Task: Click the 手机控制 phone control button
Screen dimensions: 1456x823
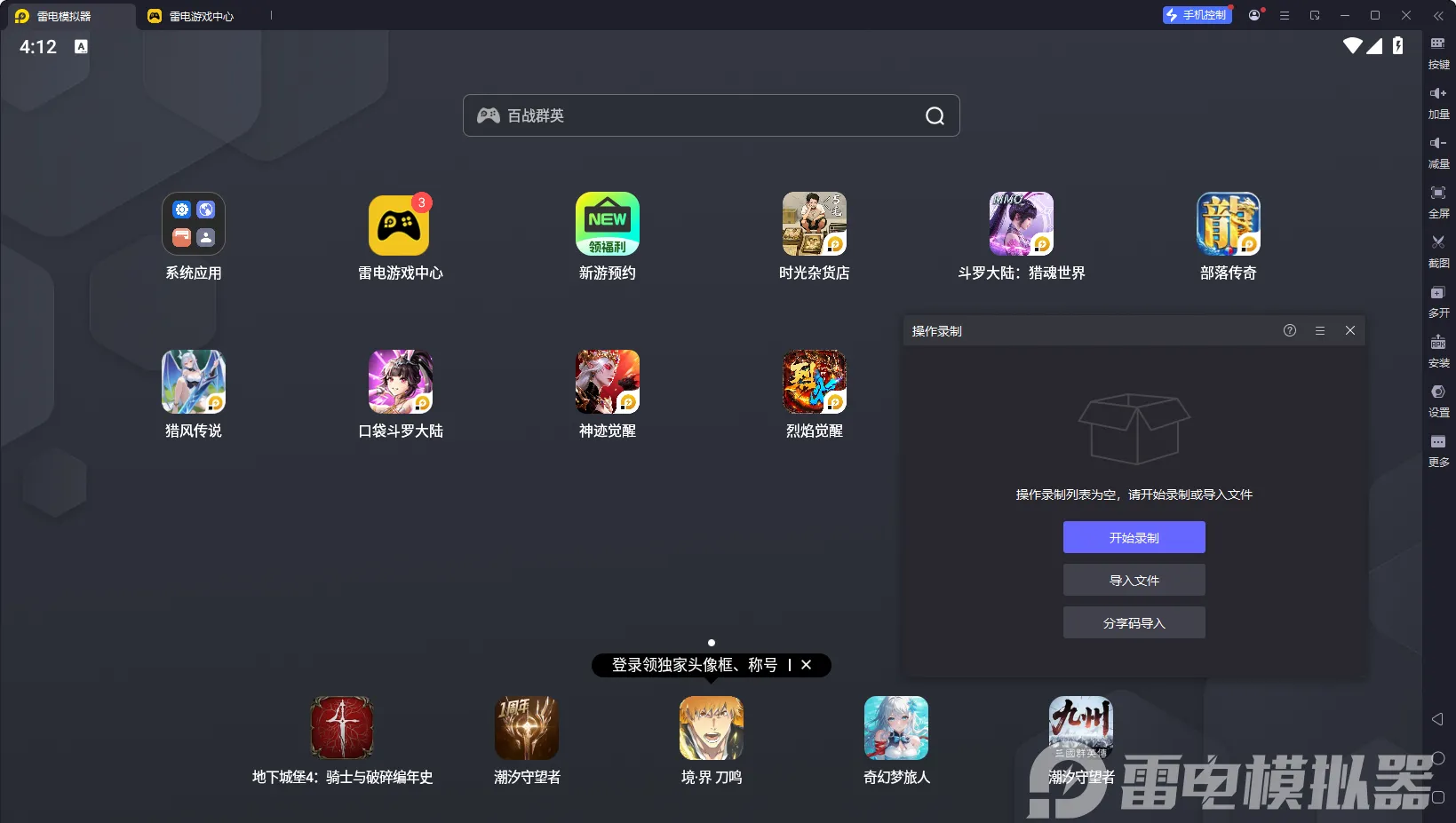Action: (1197, 15)
